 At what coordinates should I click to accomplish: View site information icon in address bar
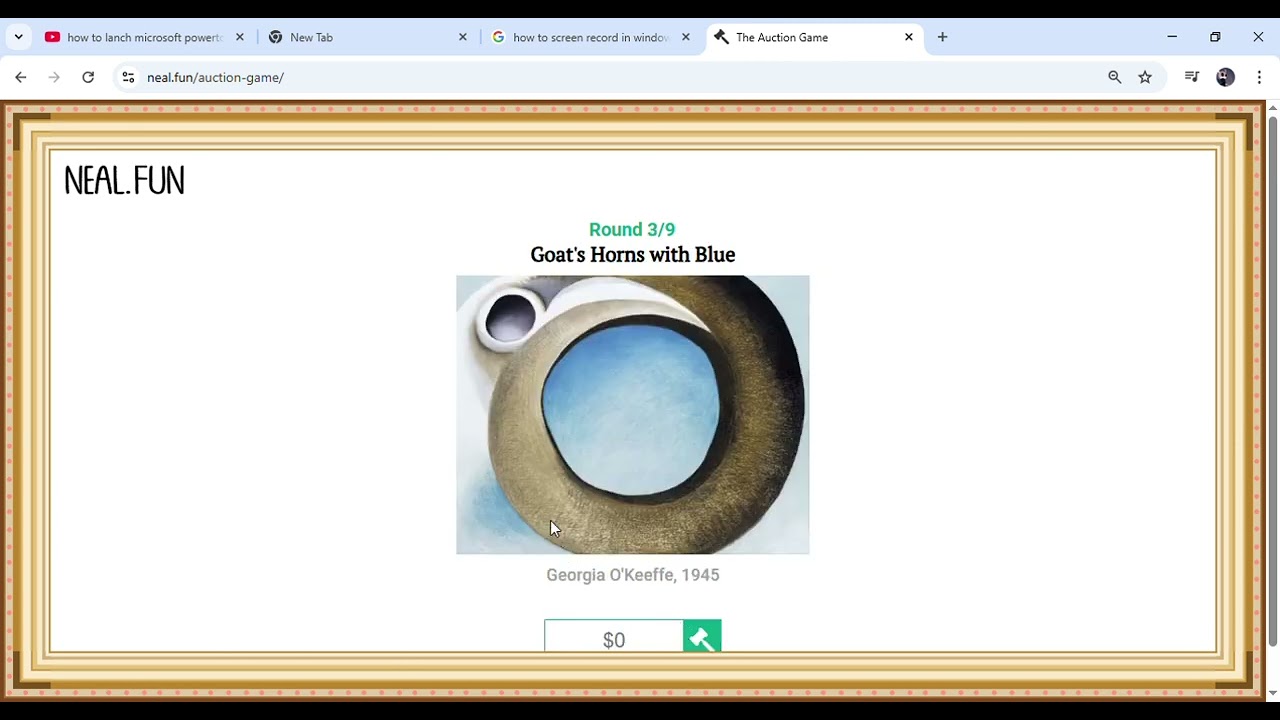tap(128, 77)
